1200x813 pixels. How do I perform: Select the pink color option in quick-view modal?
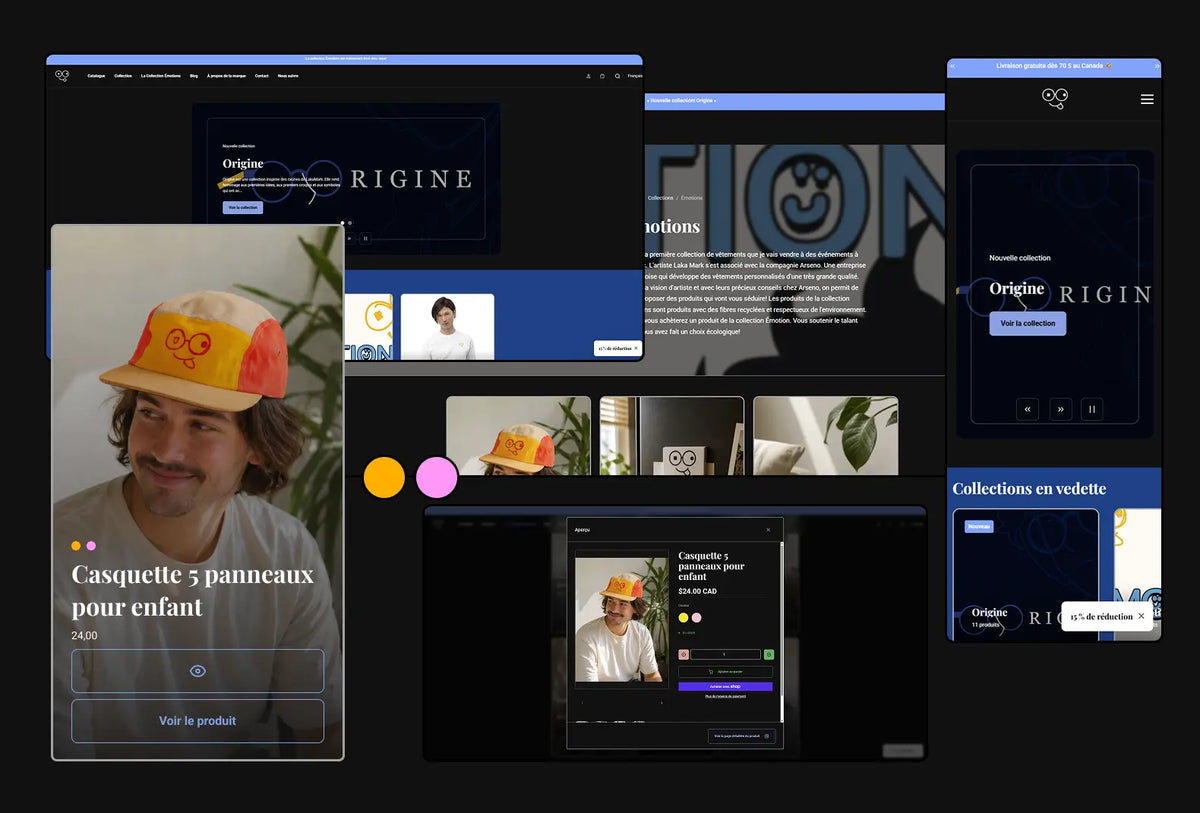pyautogui.click(x=696, y=617)
